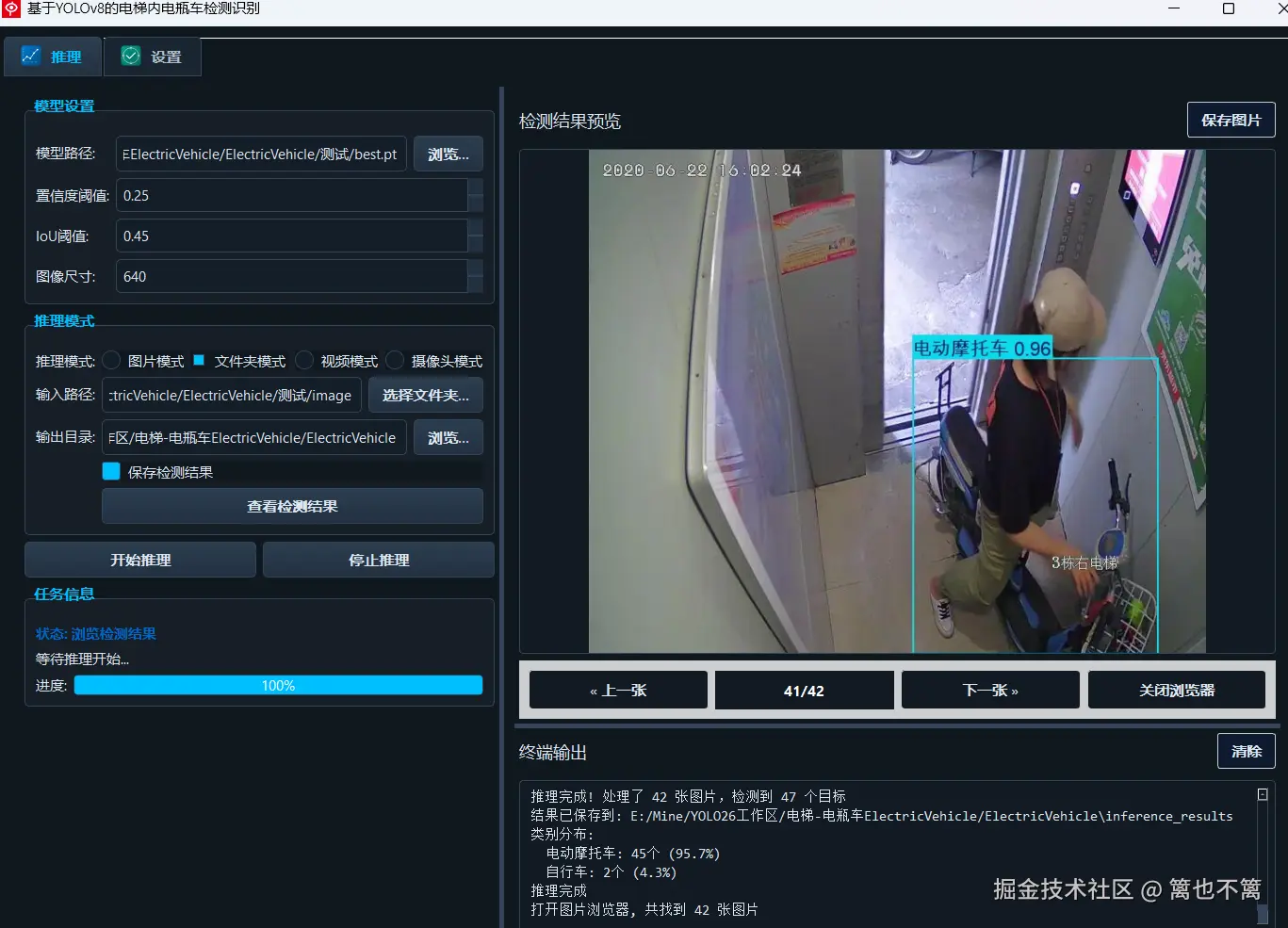Click the application logo in the title bar
1288x928 pixels.
[10, 10]
